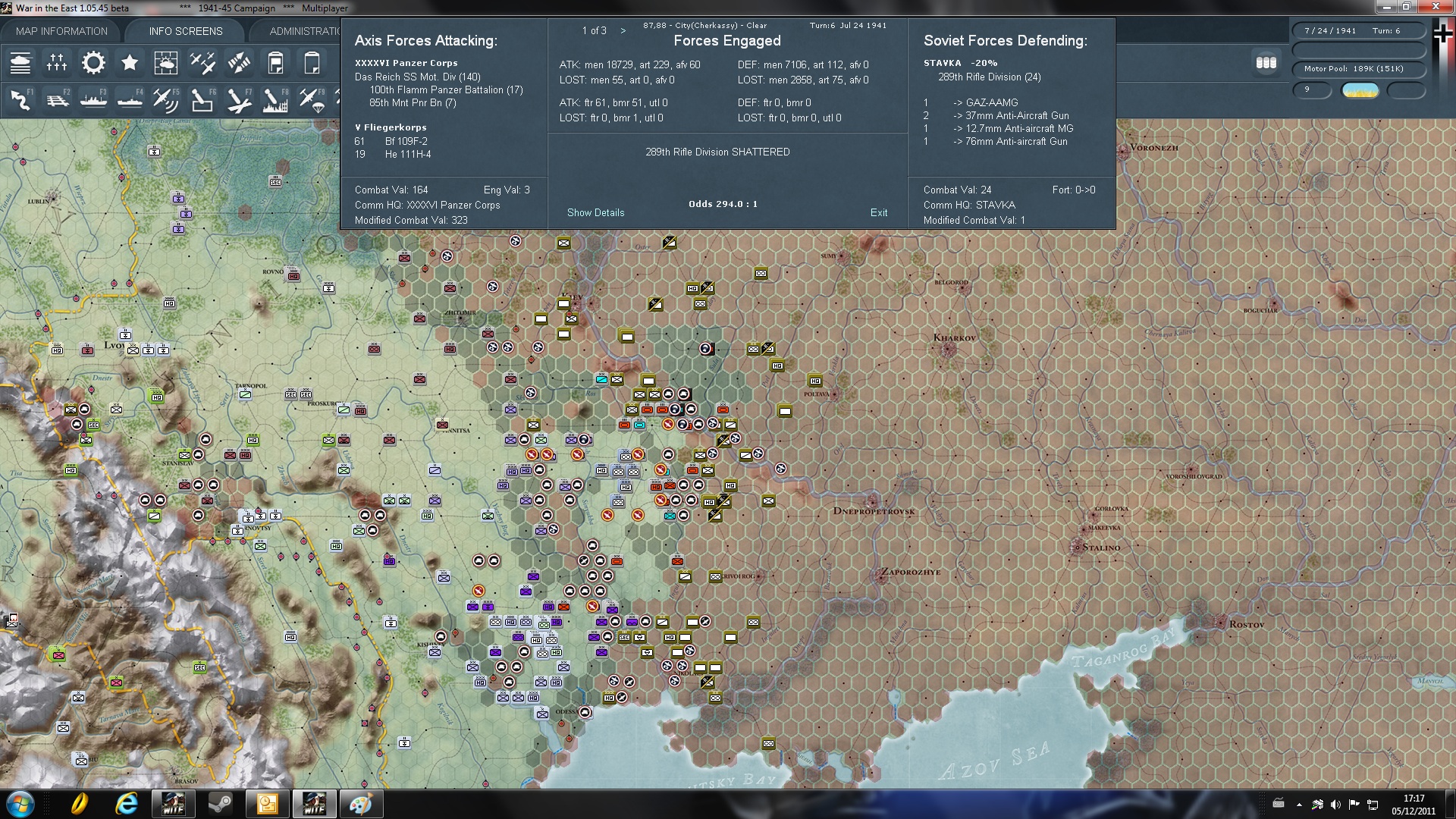Screen dimensions: 1456x819
Task: Select the F4 amphibious transport ship icon
Action: [x=130, y=100]
